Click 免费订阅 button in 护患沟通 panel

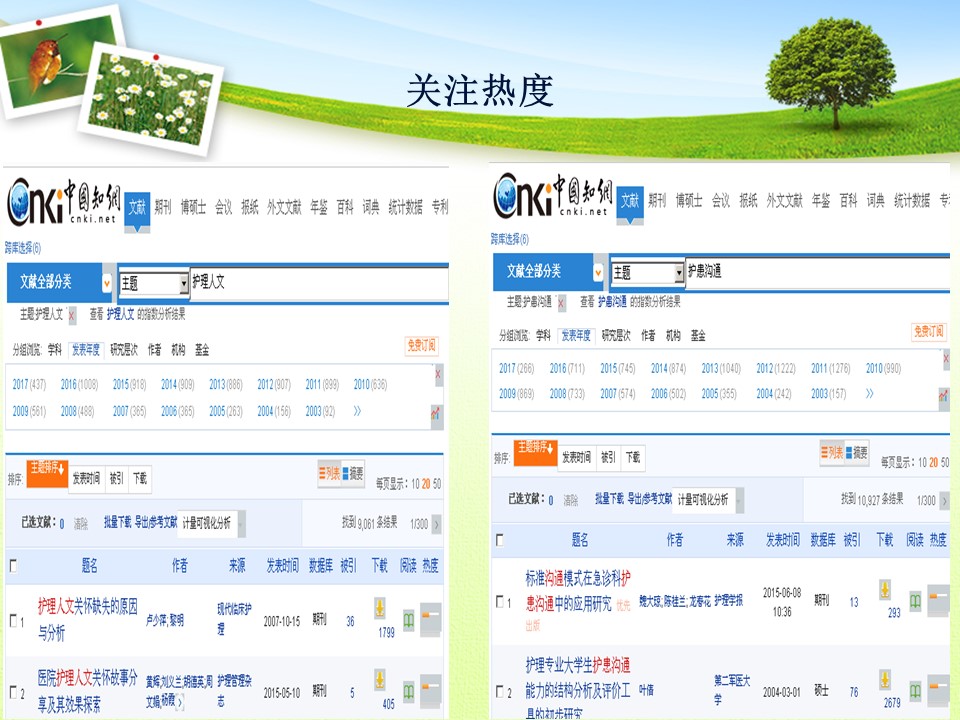928,332
